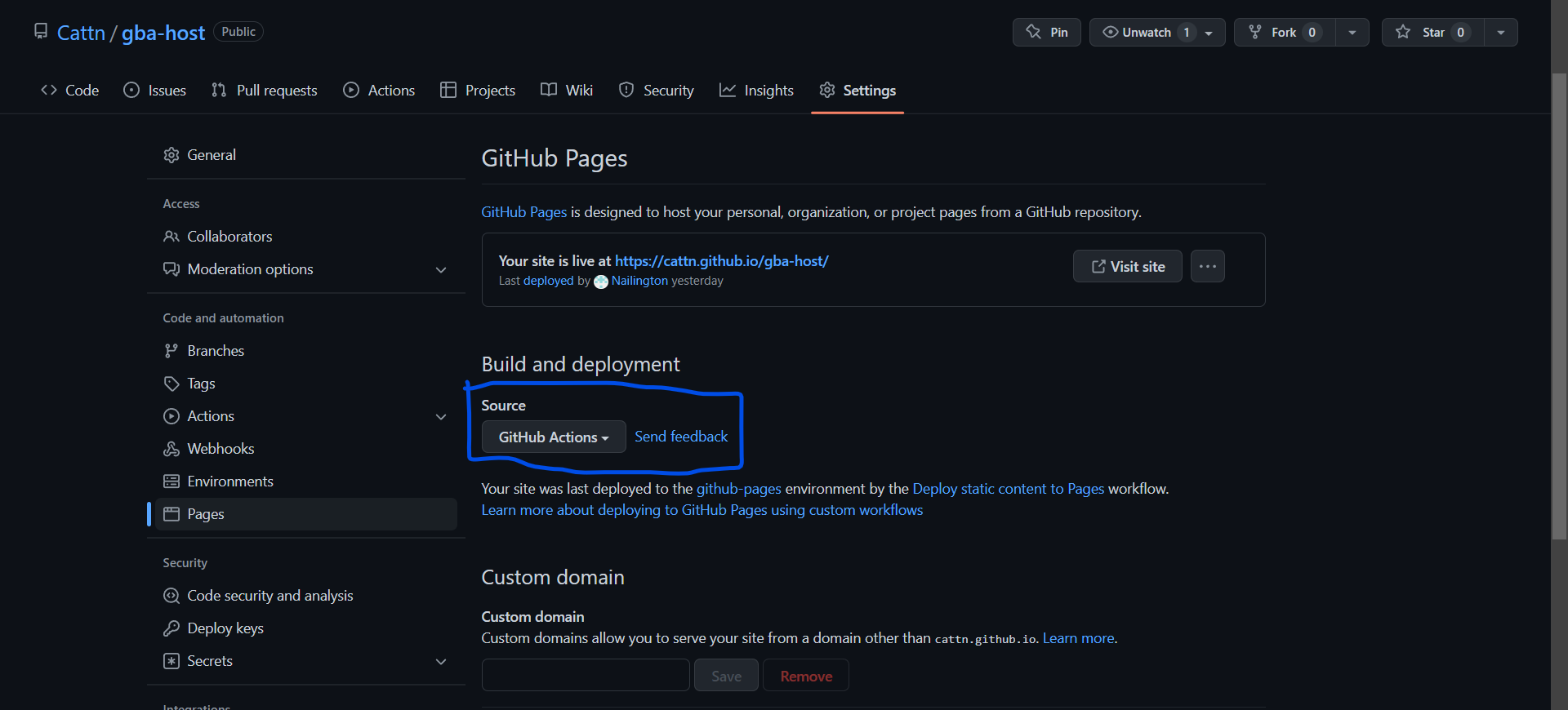Open the Webhooks settings page
This screenshot has height=710, width=1568.
[x=220, y=449]
